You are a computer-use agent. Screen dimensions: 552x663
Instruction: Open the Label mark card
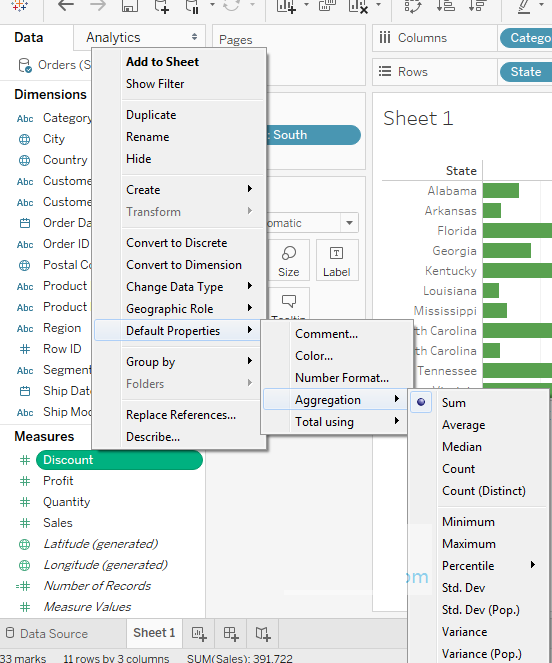(337, 260)
